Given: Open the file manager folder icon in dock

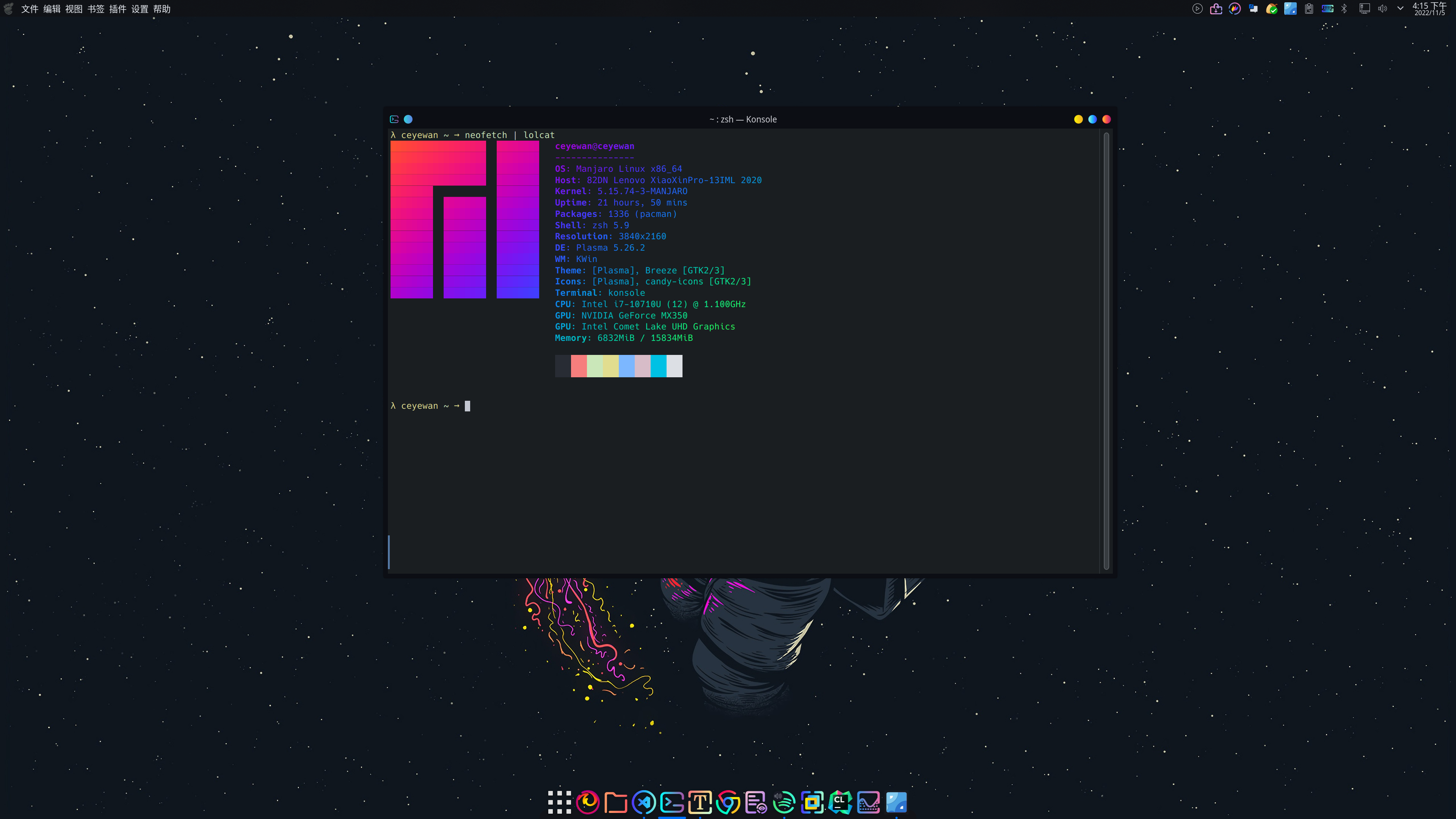Looking at the screenshot, I should (615, 802).
